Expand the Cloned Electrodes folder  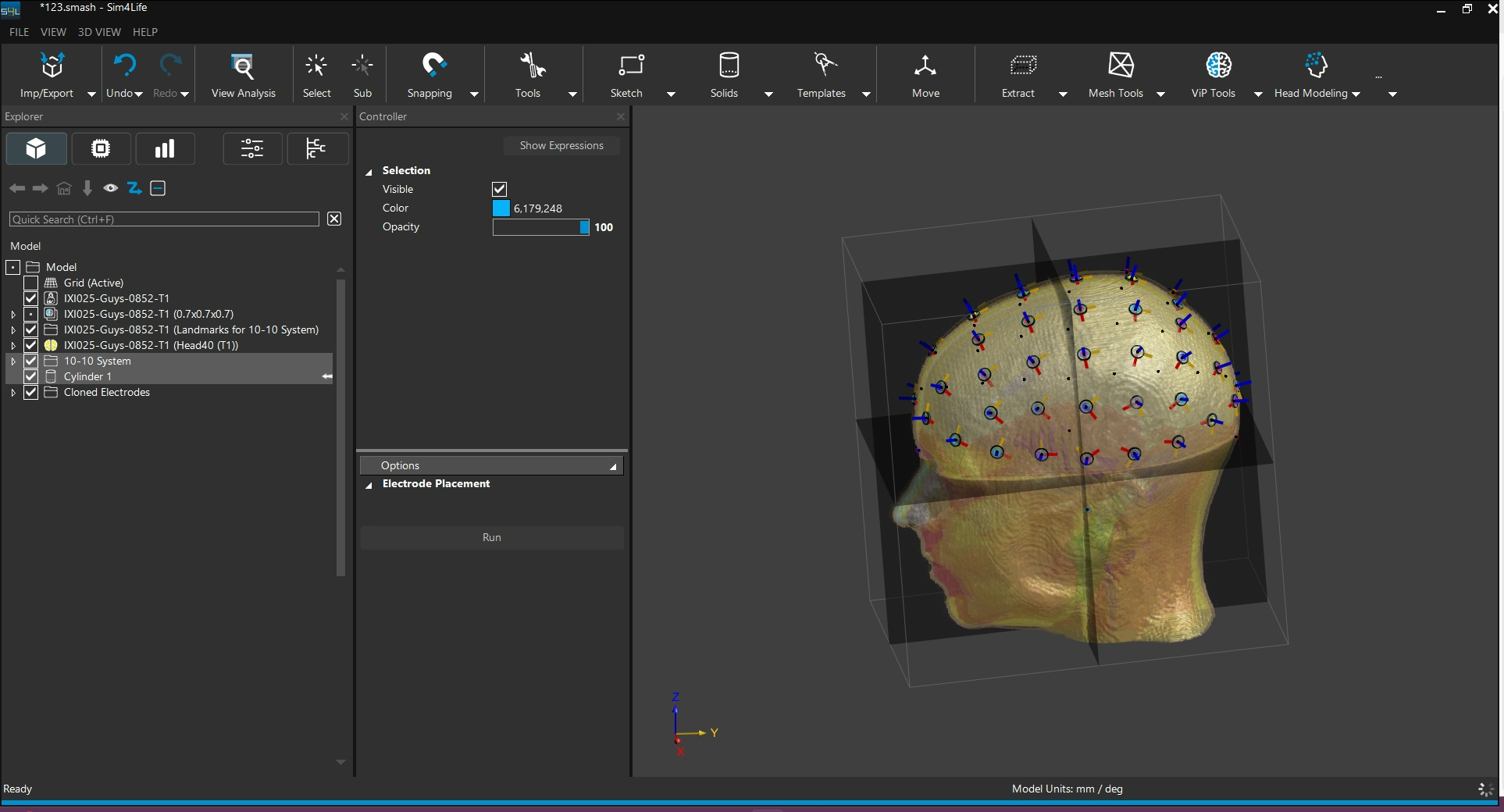click(x=13, y=393)
